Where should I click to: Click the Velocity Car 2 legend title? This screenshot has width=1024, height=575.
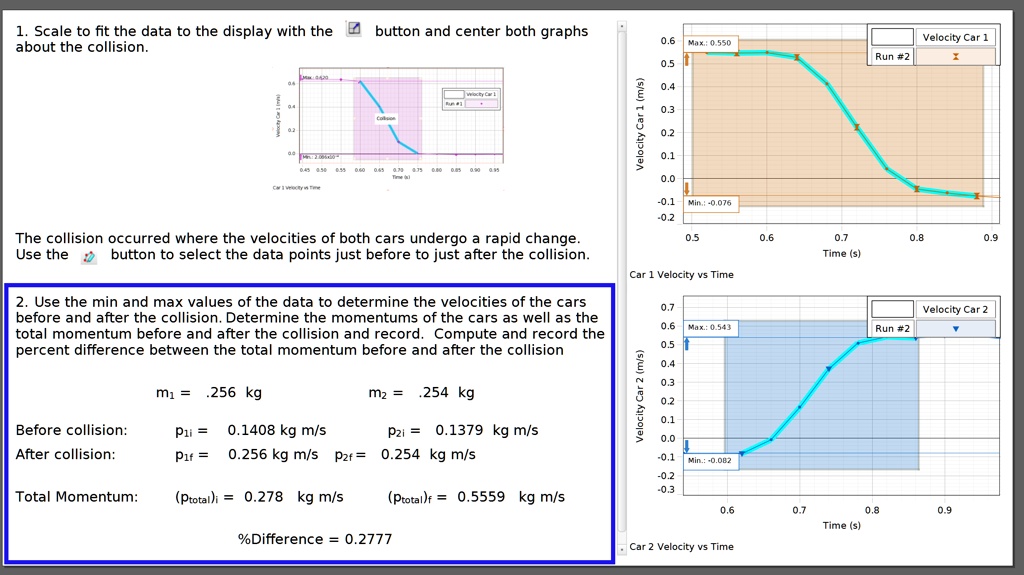coord(955,309)
